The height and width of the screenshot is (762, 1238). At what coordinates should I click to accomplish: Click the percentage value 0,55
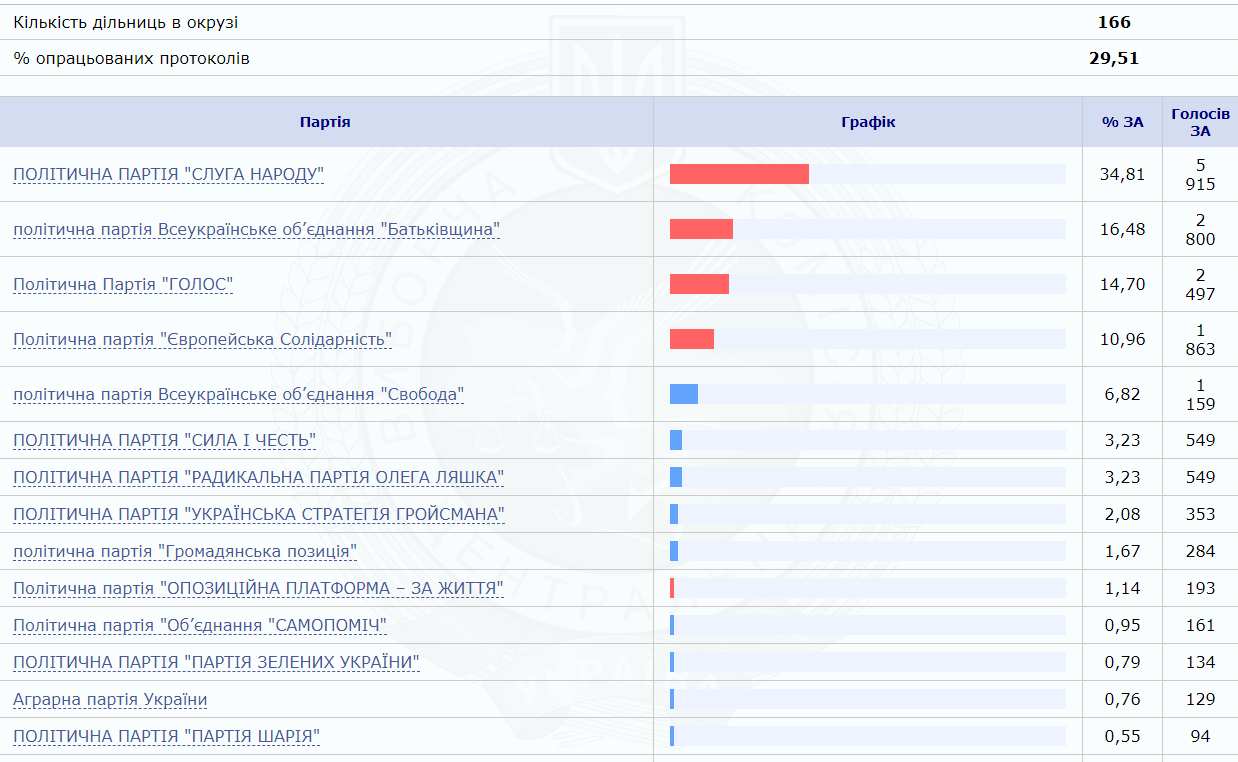coord(1122,736)
